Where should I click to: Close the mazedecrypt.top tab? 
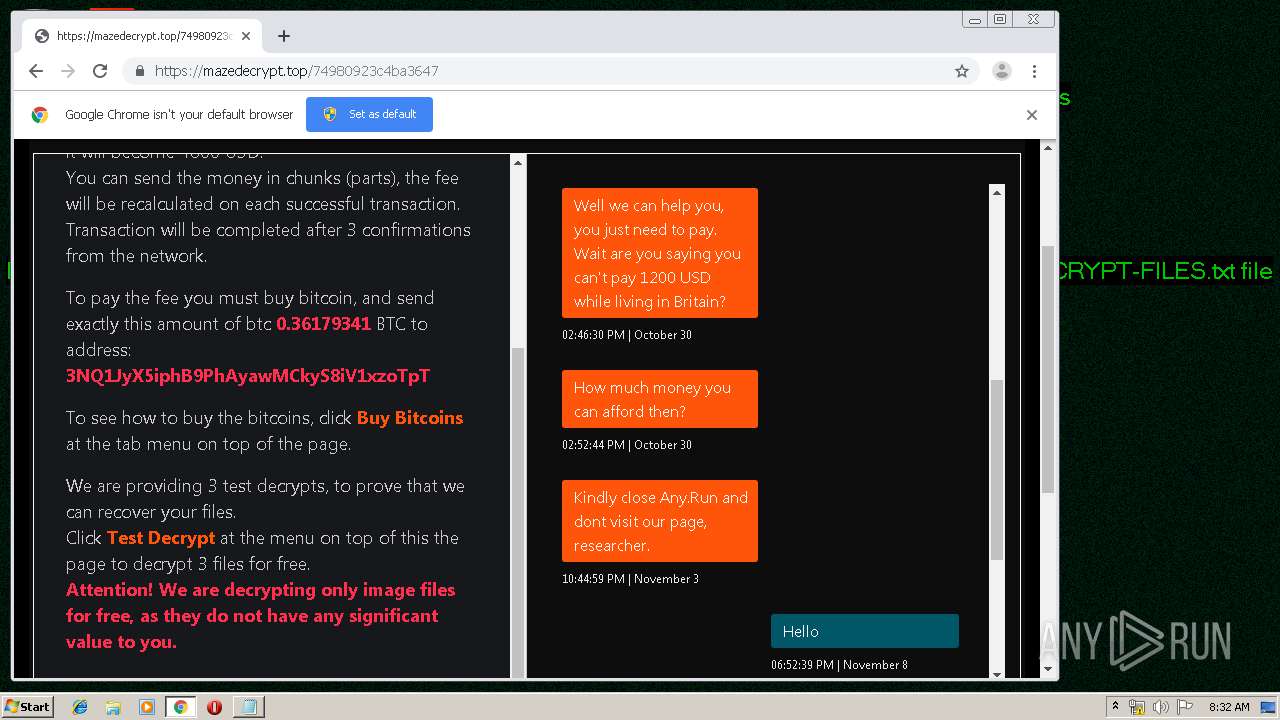point(246,36)
